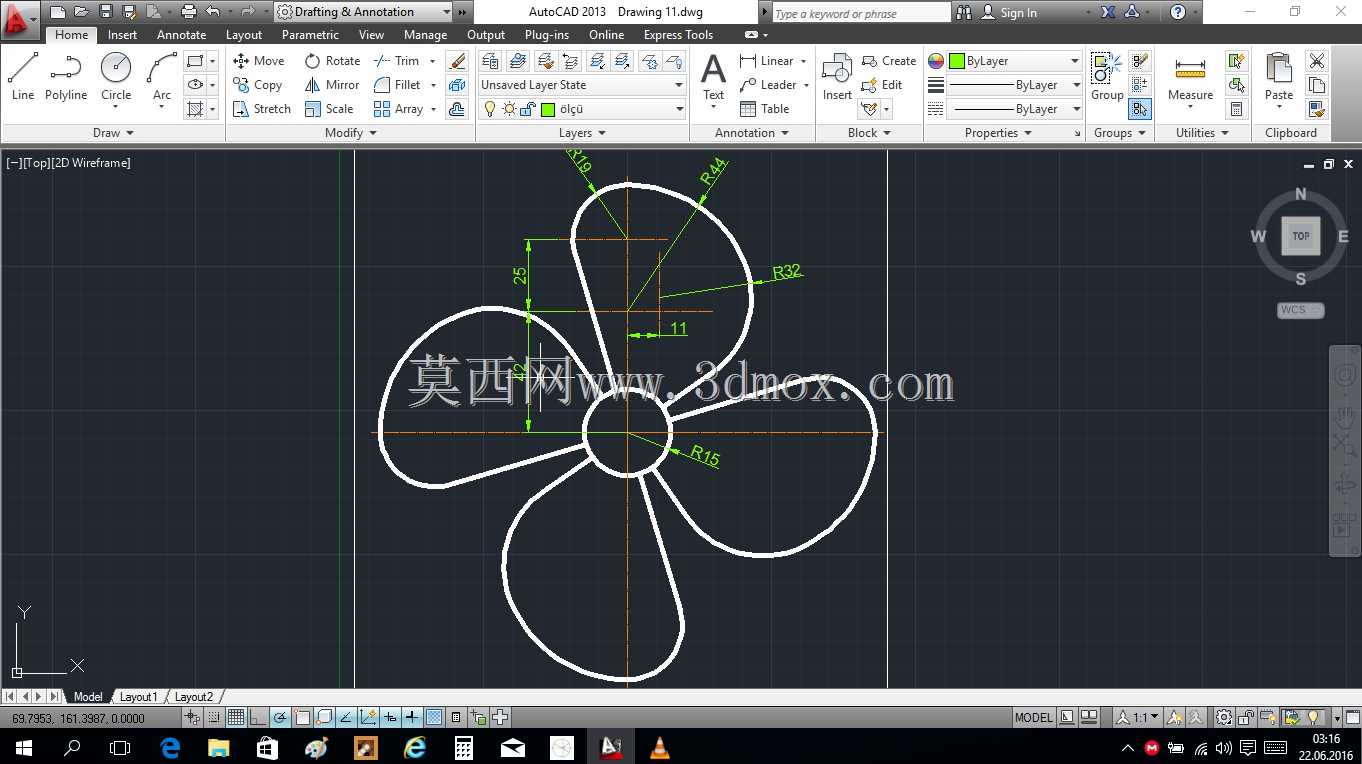Switch to the Insert ribbon tab
Screen dimensions: 1362x764
(x=123, y=35)
